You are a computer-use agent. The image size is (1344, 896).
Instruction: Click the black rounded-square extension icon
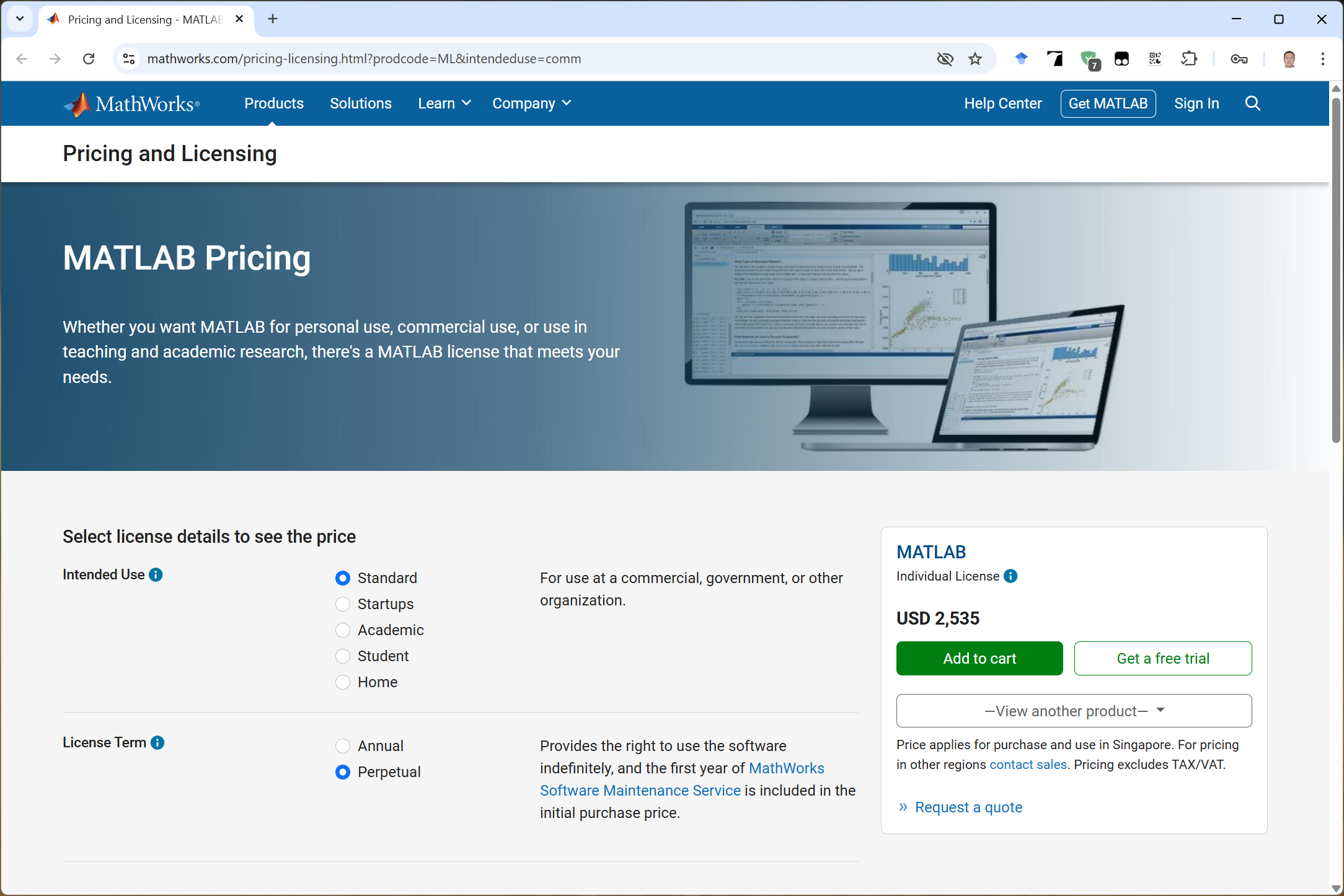1121,59
